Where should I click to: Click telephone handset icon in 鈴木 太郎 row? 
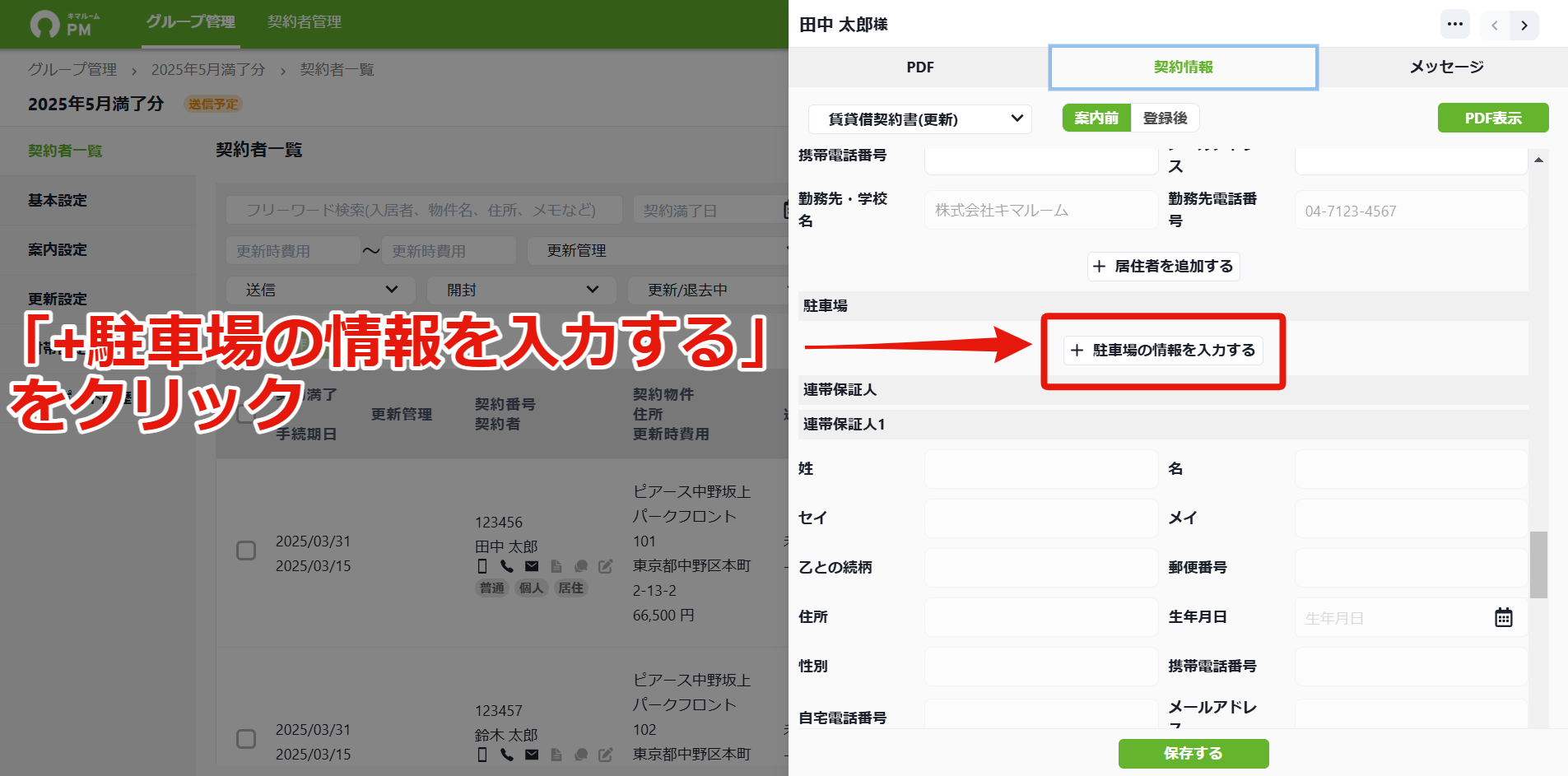click(x=507, y=755)
